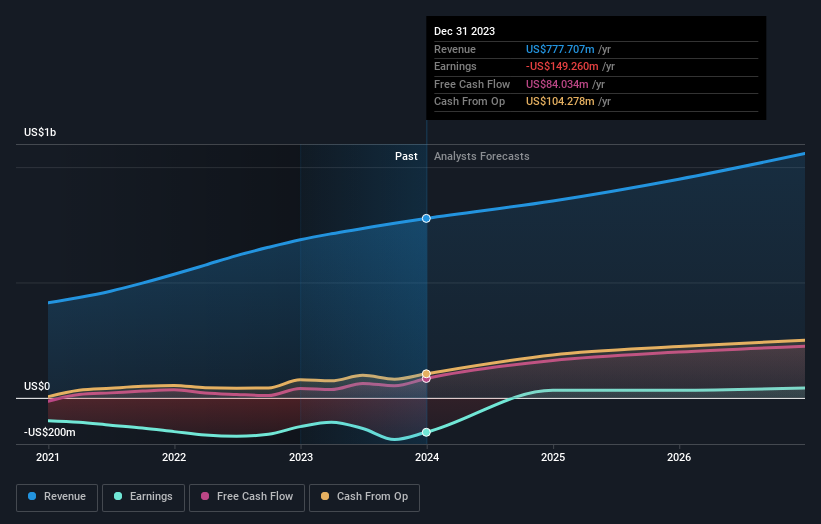Click the US$104.278m cash from op value
821x524 pixels.
click(x=560, y=102)
